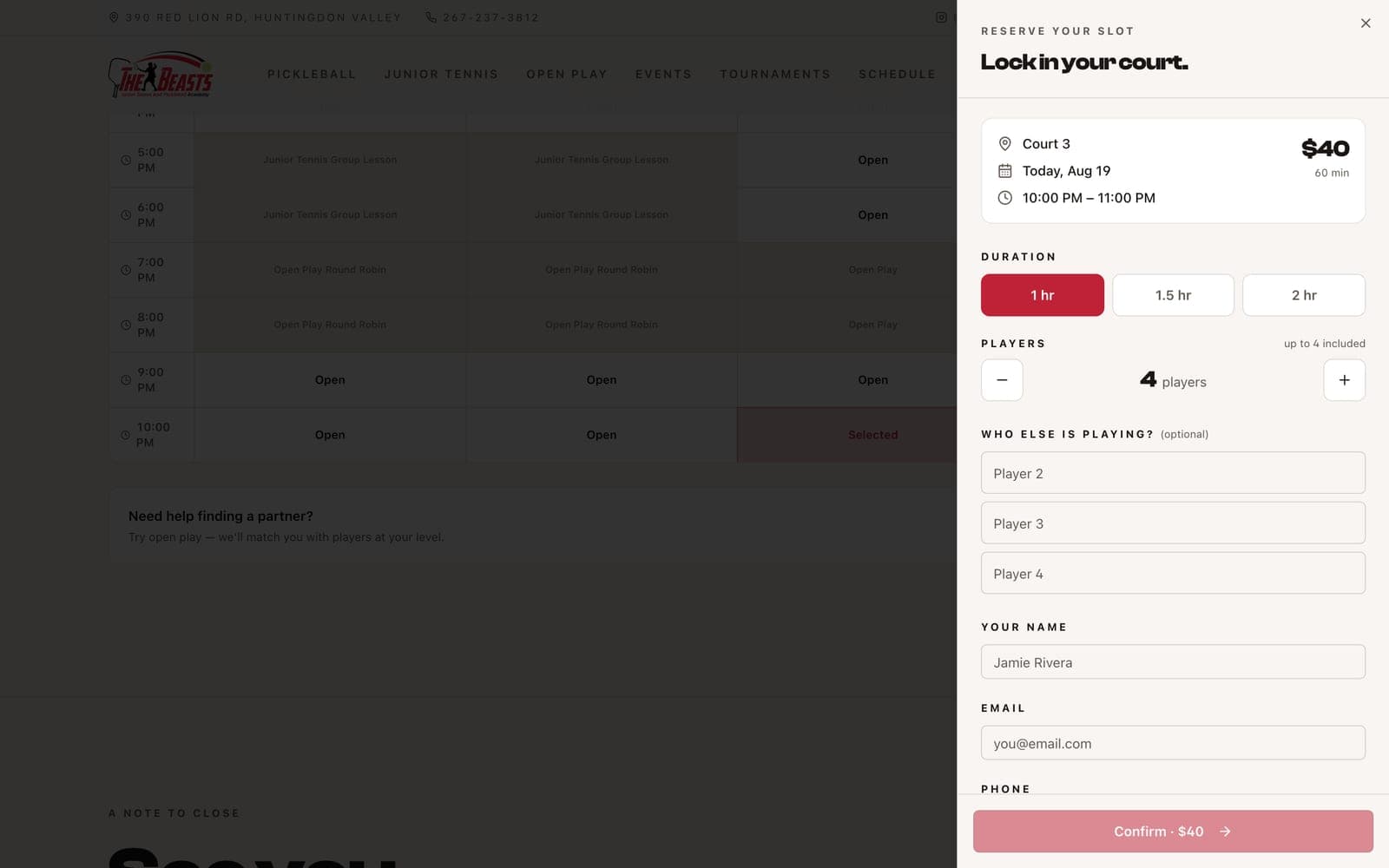The image size is (1389, 868).
Task: Go to Open Play in navigation
Action: [x=567, y=74]
